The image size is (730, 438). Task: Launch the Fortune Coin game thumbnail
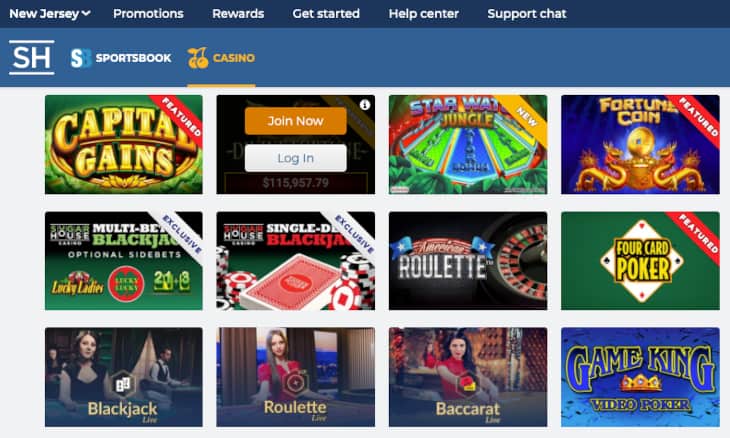640,144
